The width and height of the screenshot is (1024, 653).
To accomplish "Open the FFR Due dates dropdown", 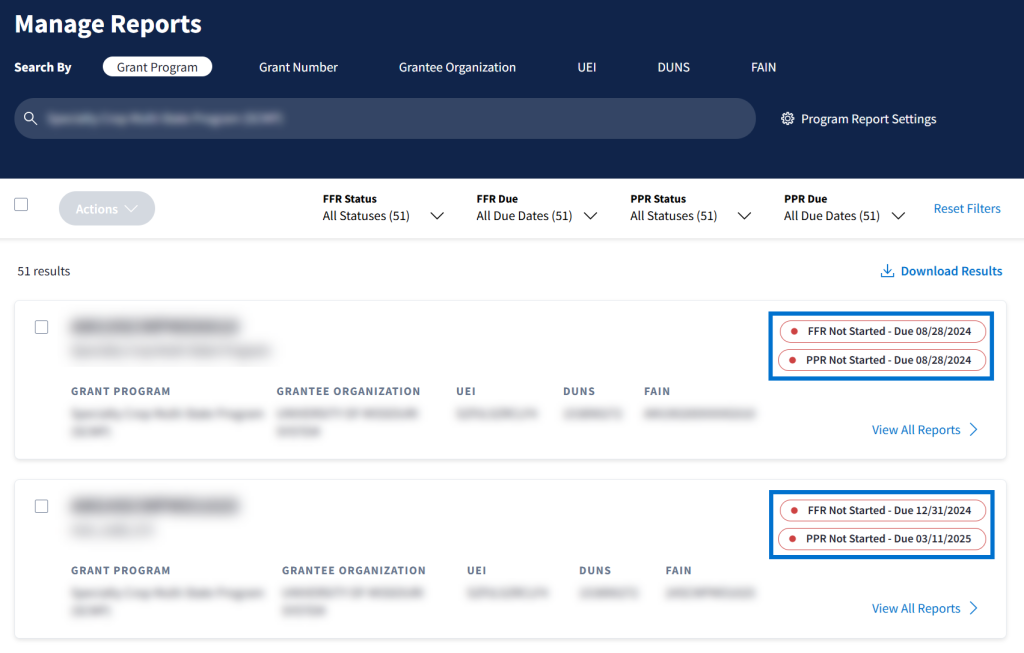I will pos(590,216).
